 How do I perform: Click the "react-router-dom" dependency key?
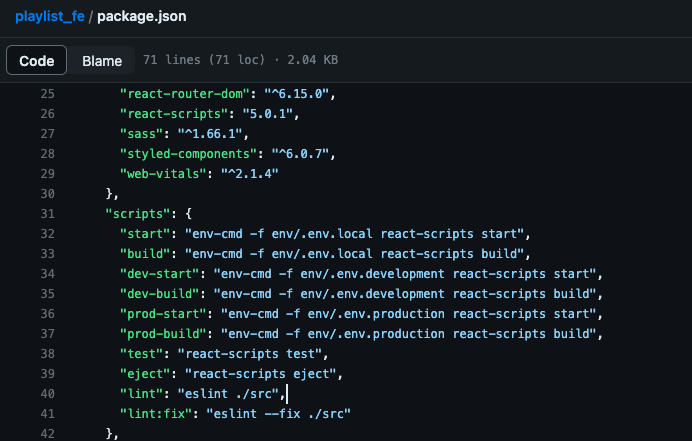185,94
